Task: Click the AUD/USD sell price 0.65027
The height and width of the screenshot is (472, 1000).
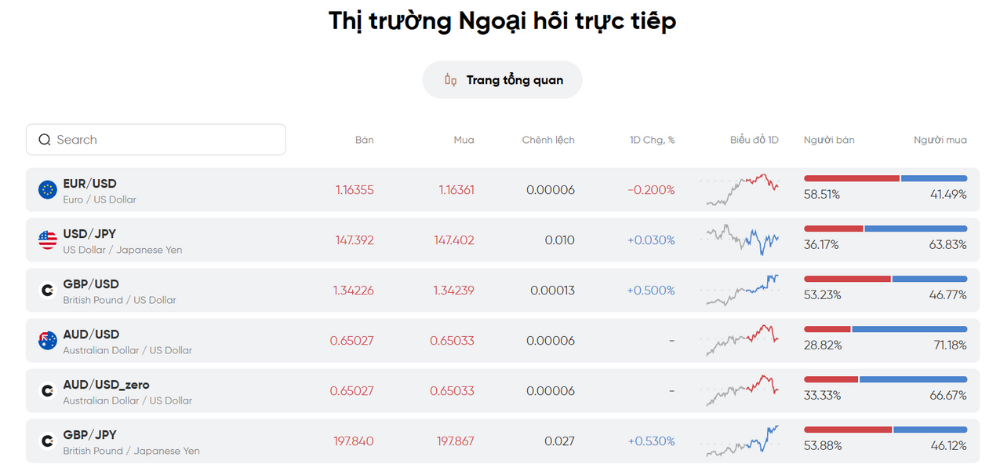Action: coord(352,341)
